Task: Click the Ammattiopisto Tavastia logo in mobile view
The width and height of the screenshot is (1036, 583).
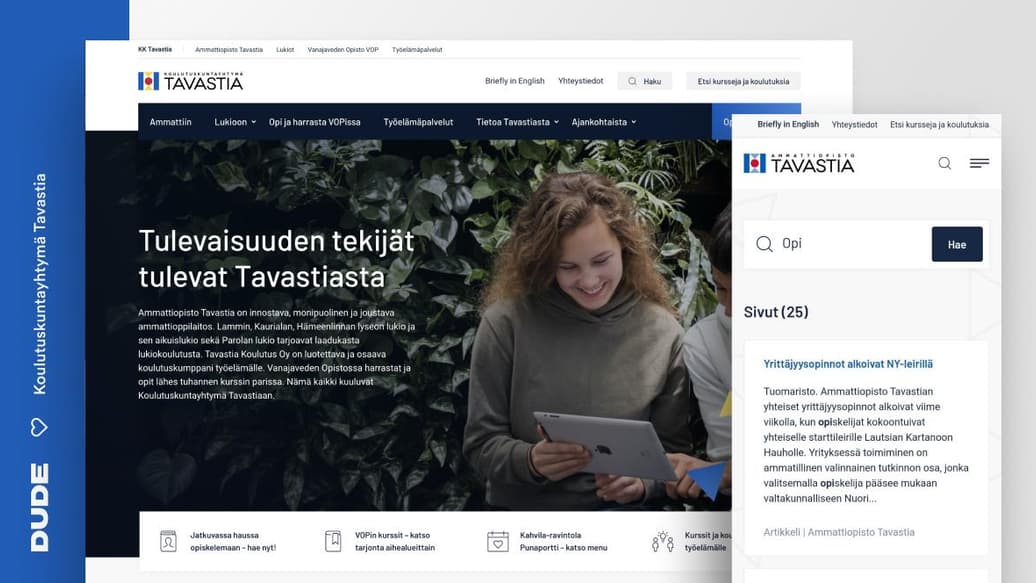Action: (x=799, y=163)
